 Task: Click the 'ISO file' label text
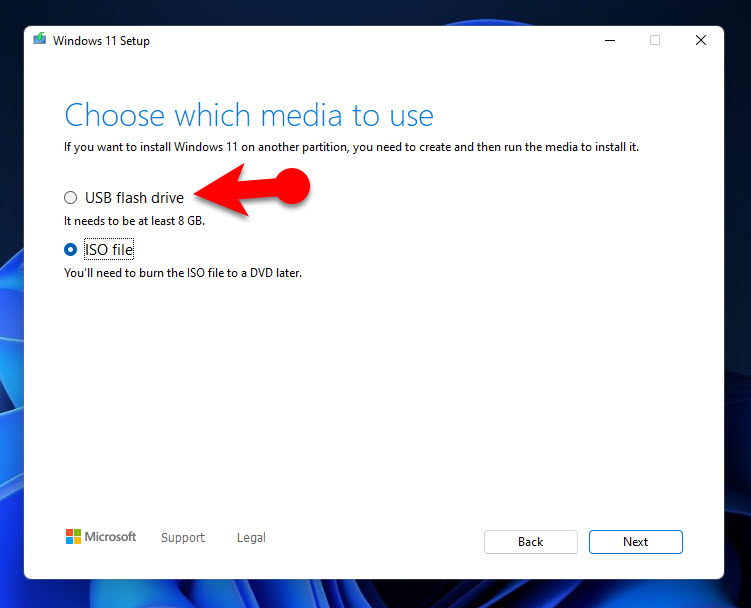pyautogui.click(x=109, y=250)
